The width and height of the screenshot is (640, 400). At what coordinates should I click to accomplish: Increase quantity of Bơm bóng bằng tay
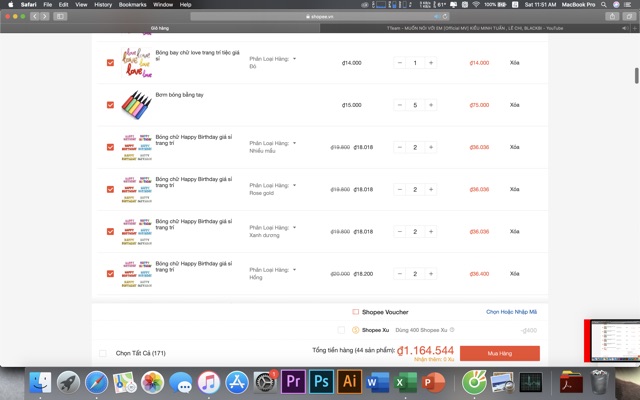tap(431, 105)
